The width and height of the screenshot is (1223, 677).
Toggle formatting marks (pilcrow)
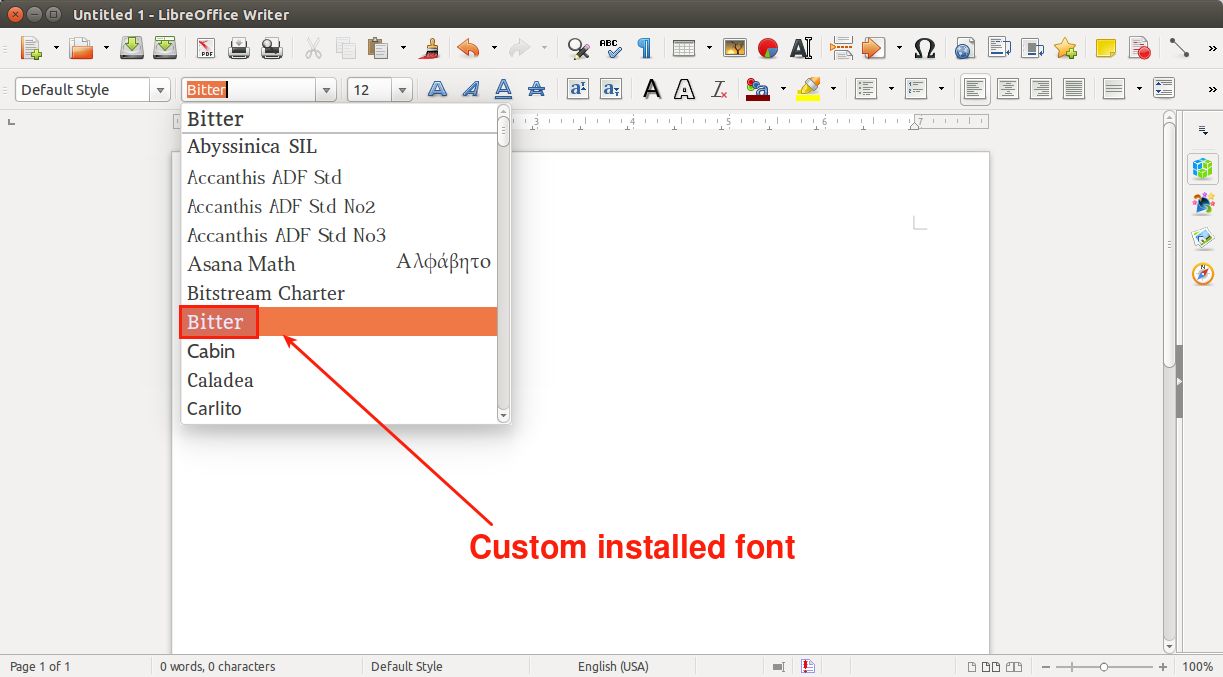click(x=643, y=48)
